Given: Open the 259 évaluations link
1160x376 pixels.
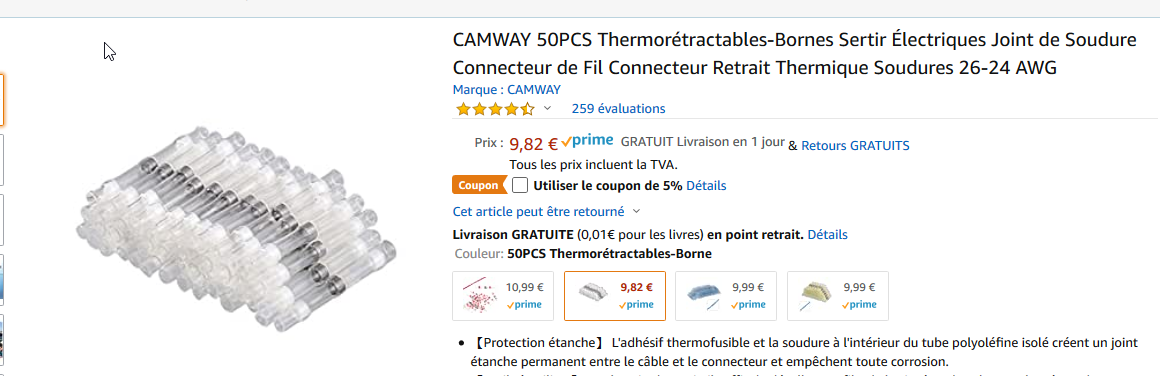Looking at the screenshot, I should (x=618, y=109).
